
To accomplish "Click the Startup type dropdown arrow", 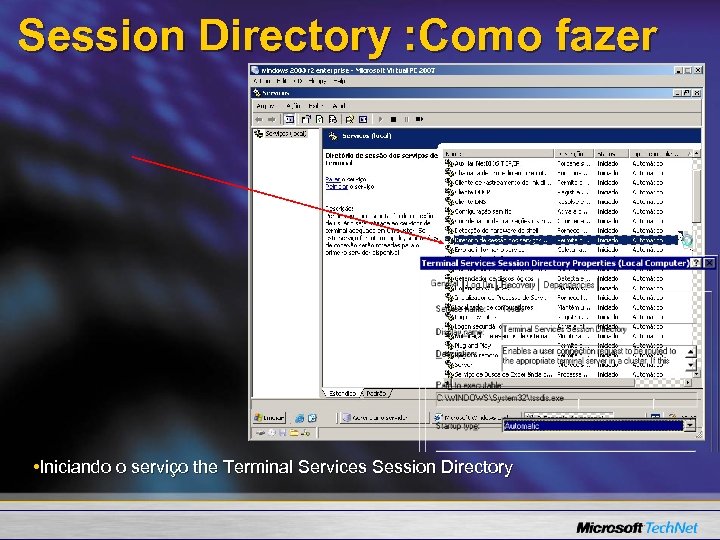I will click(x=690, y=426).
